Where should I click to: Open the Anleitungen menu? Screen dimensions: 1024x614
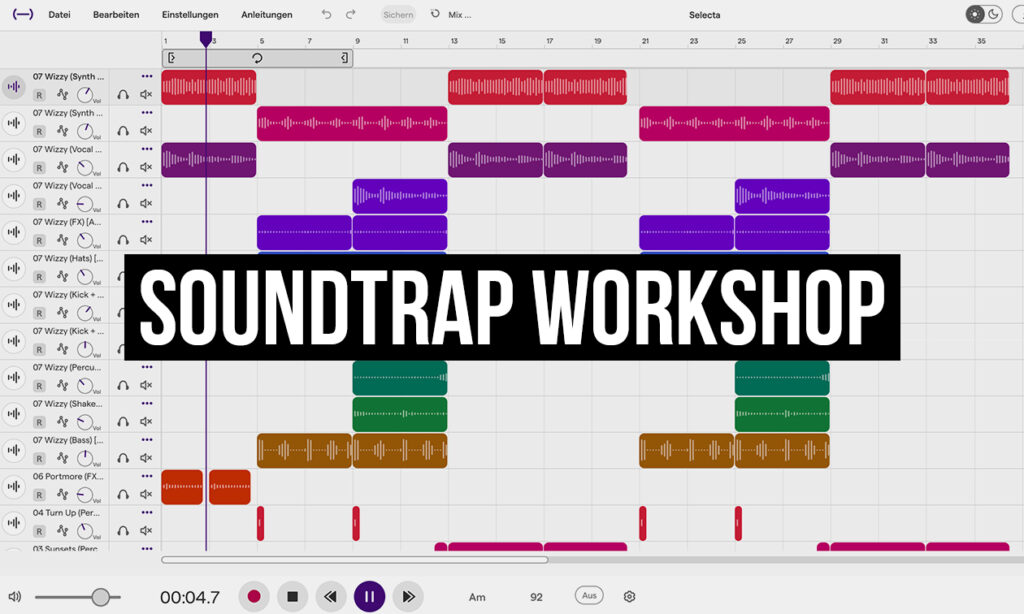(x=266, y=14)
